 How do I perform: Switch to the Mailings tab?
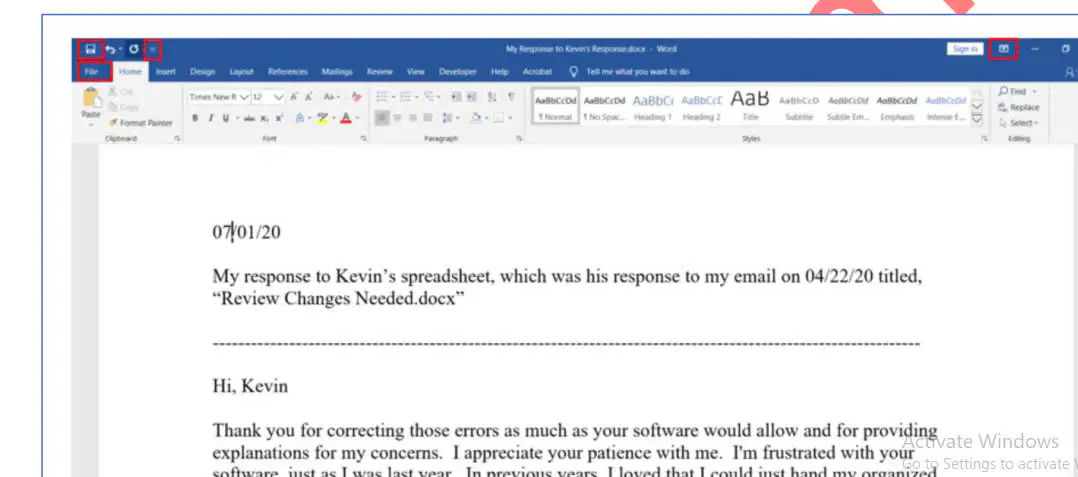tap(337, 71)
